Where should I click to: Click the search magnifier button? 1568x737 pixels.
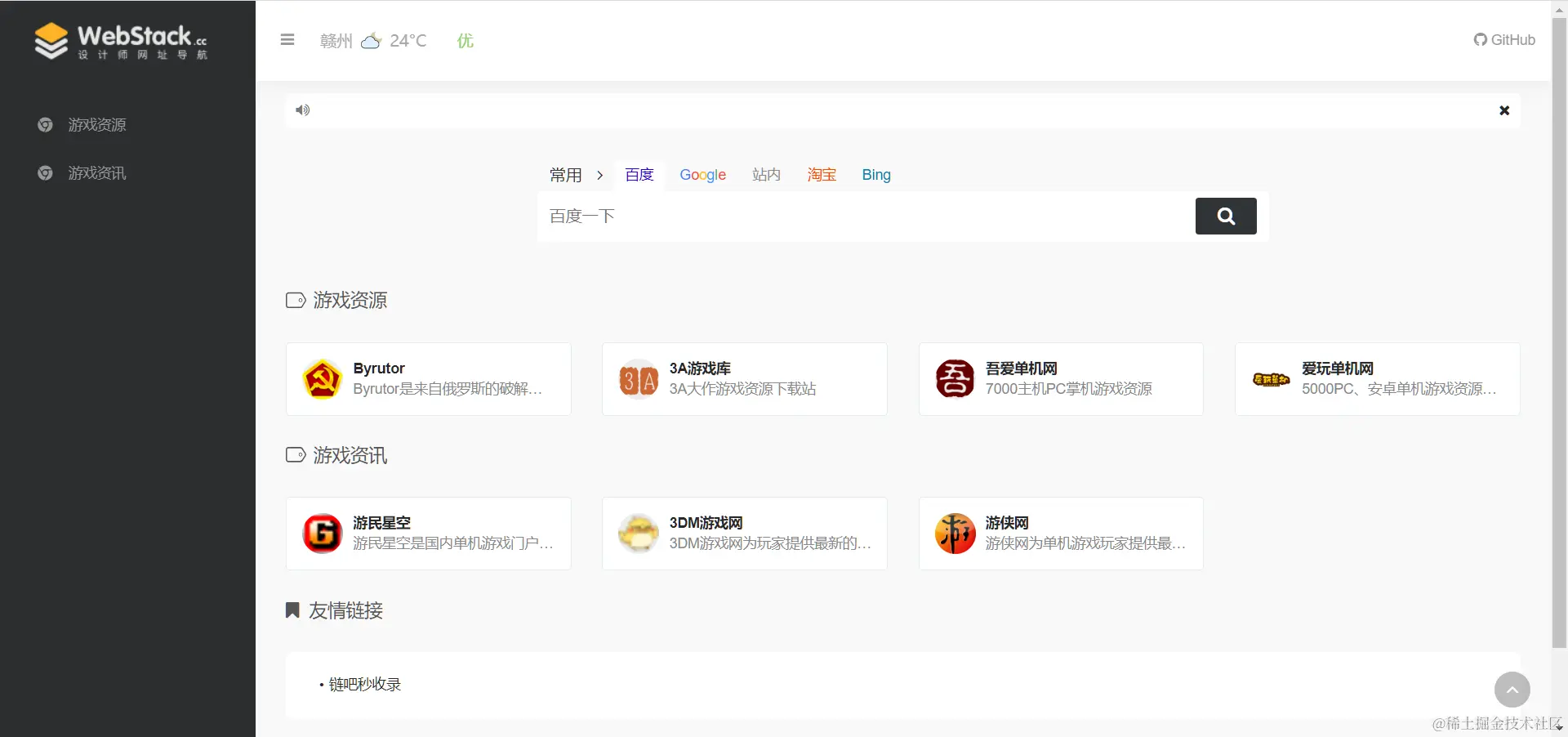click(1226, 216)
